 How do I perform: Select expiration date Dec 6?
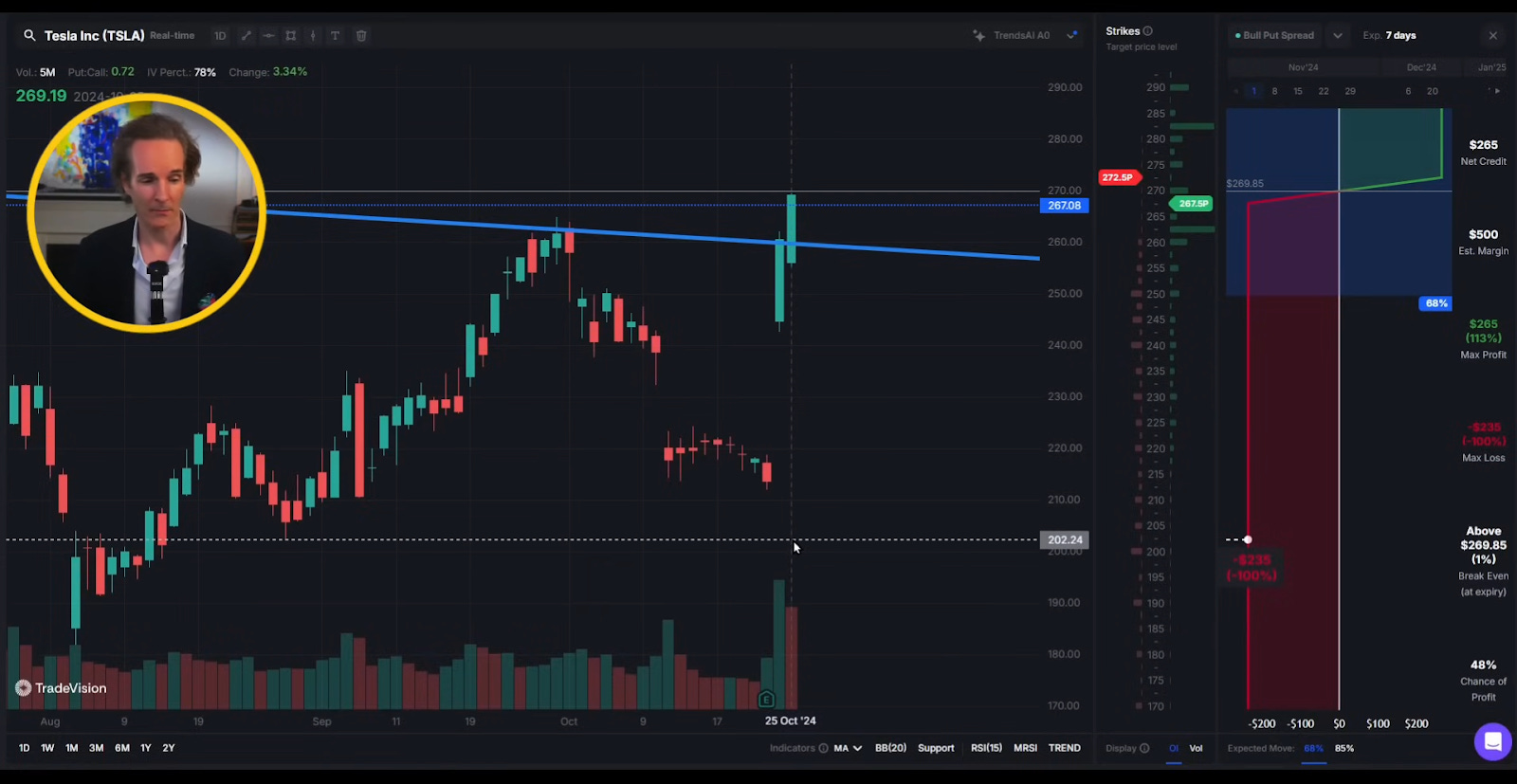coord(1408,91)
